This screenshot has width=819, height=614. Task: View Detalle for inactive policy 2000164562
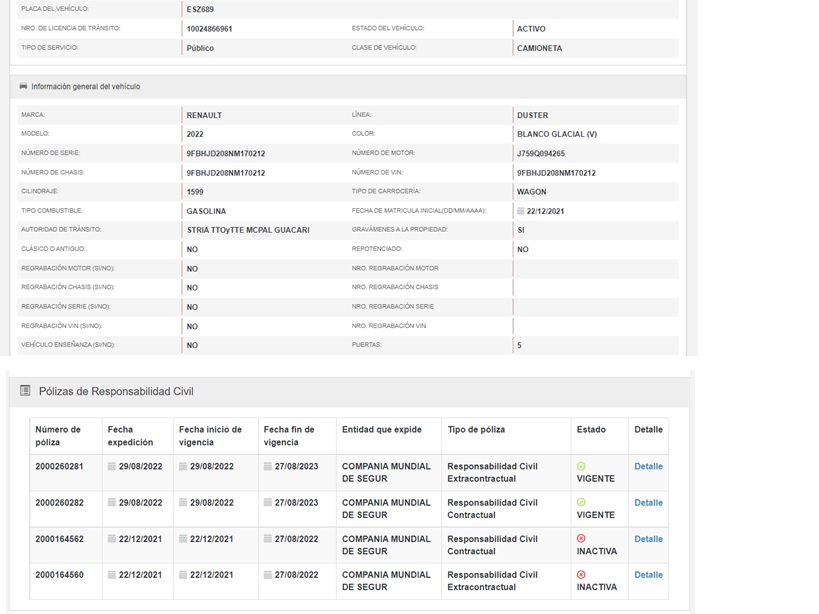coord(648,539)
